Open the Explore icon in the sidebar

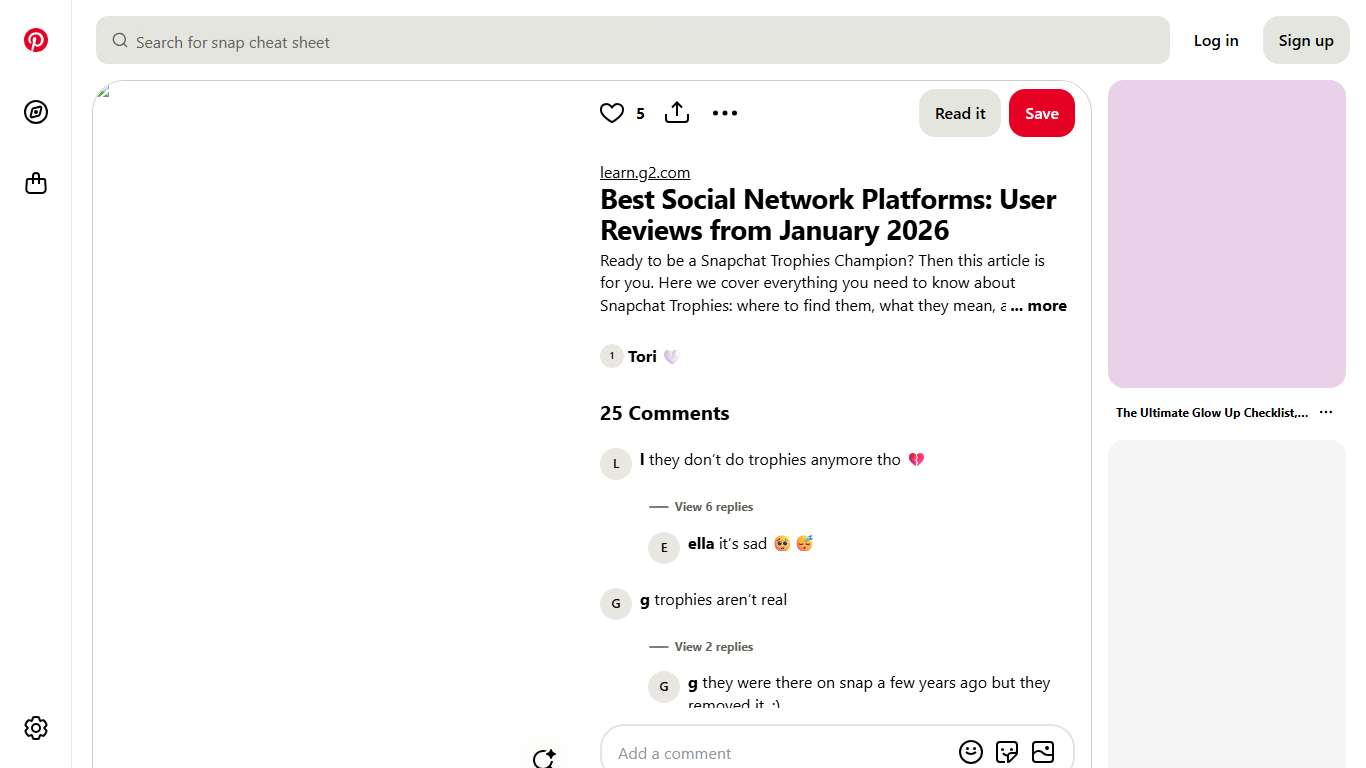(36, 112)
